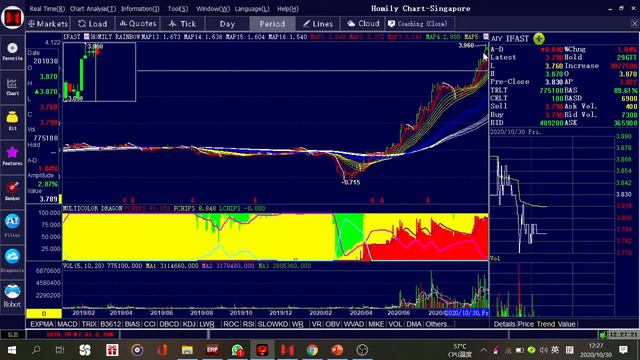This screenshot has width=640, height=360.
Task: Open the Lines drawing tool
Action: [318, 24]
